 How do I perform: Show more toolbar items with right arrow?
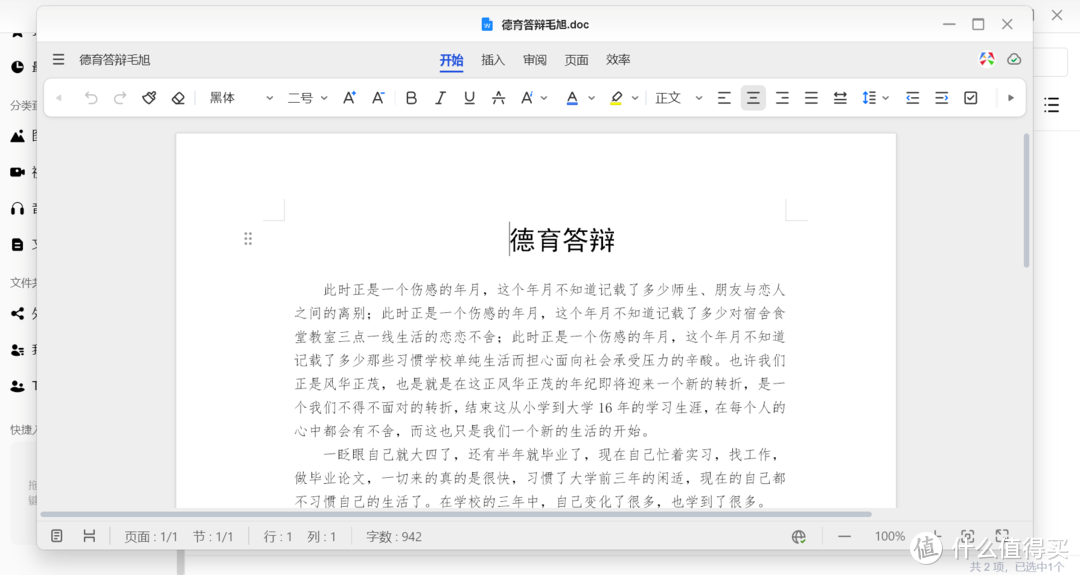pos(1011,98)
